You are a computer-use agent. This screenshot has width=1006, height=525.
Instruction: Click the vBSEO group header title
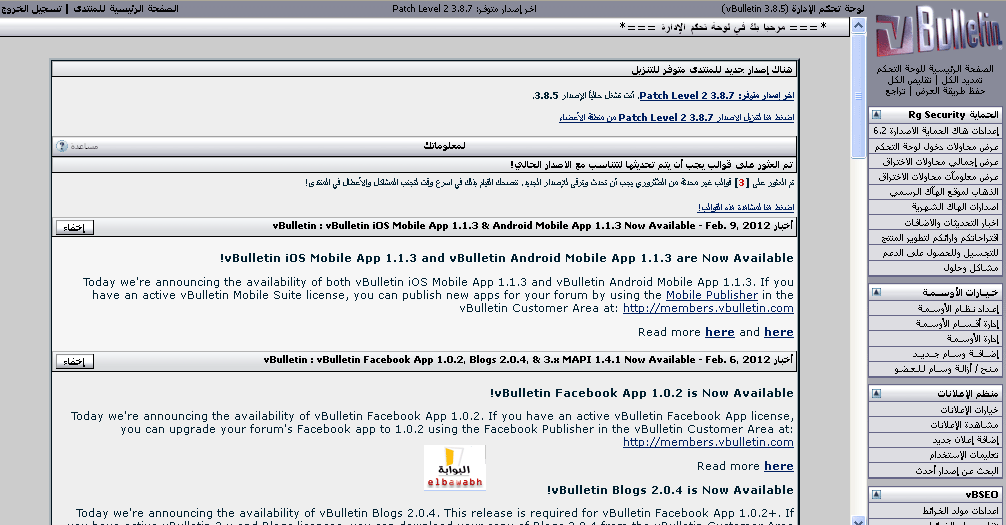point(982,495)
